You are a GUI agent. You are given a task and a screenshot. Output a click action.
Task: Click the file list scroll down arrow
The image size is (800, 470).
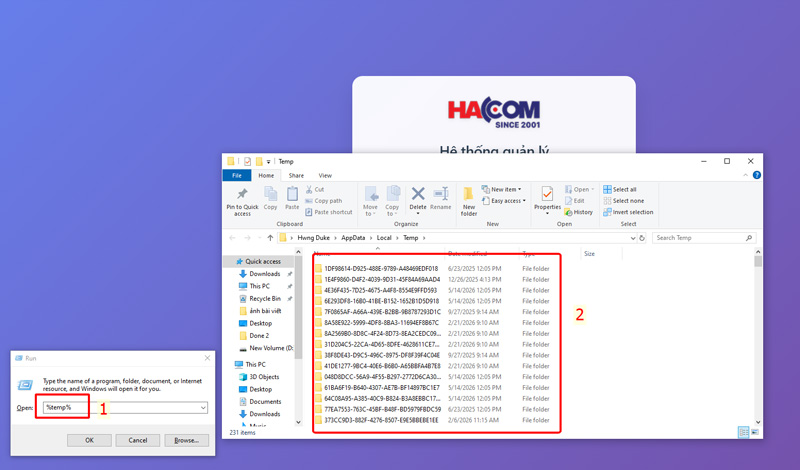click(x=758, y=422)
